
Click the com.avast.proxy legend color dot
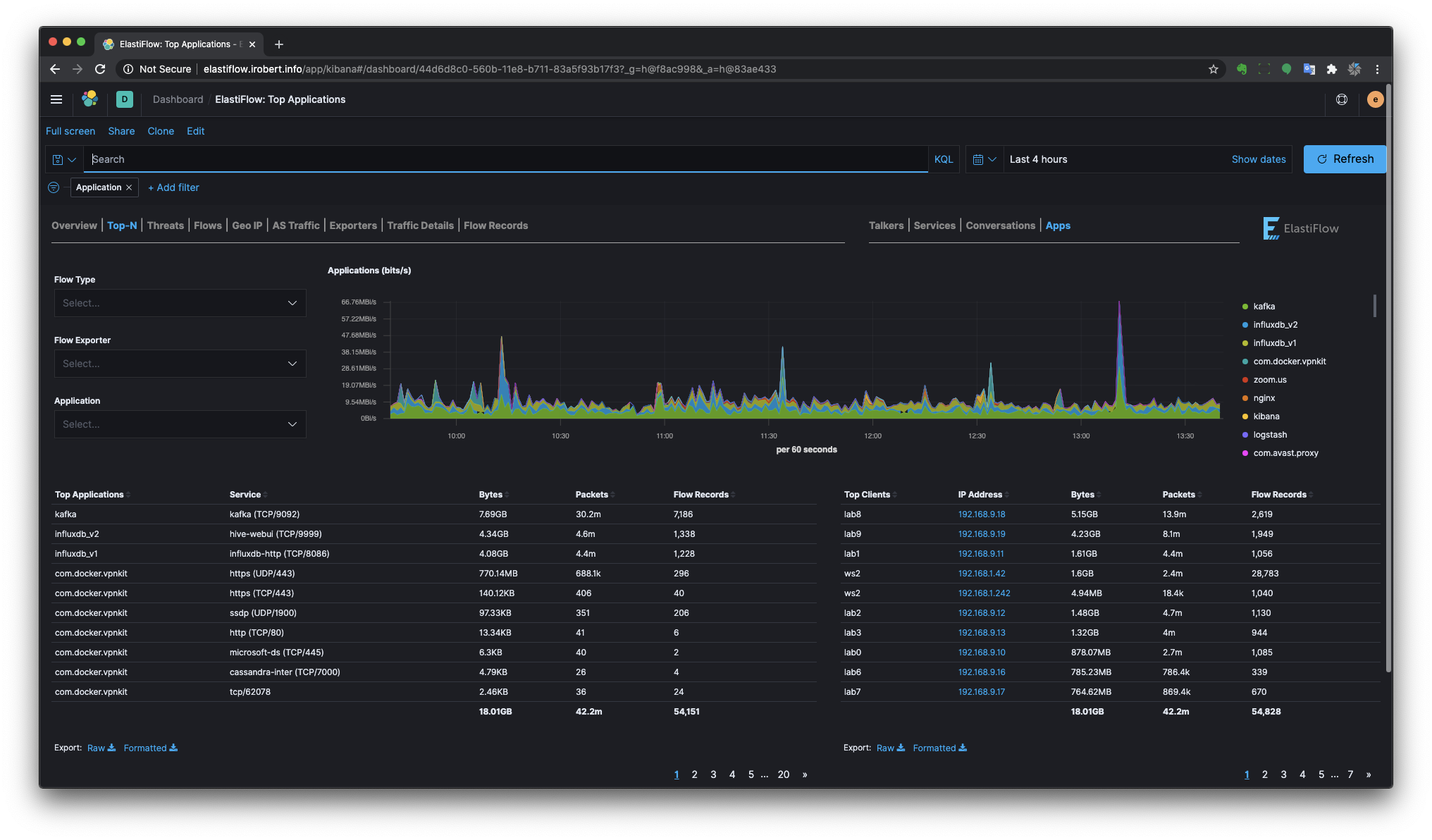coord(1245,453)
